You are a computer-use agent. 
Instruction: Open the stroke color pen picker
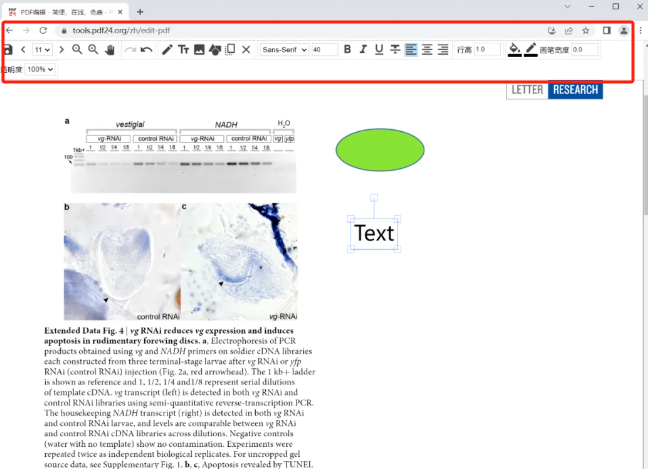coord(531,50)
